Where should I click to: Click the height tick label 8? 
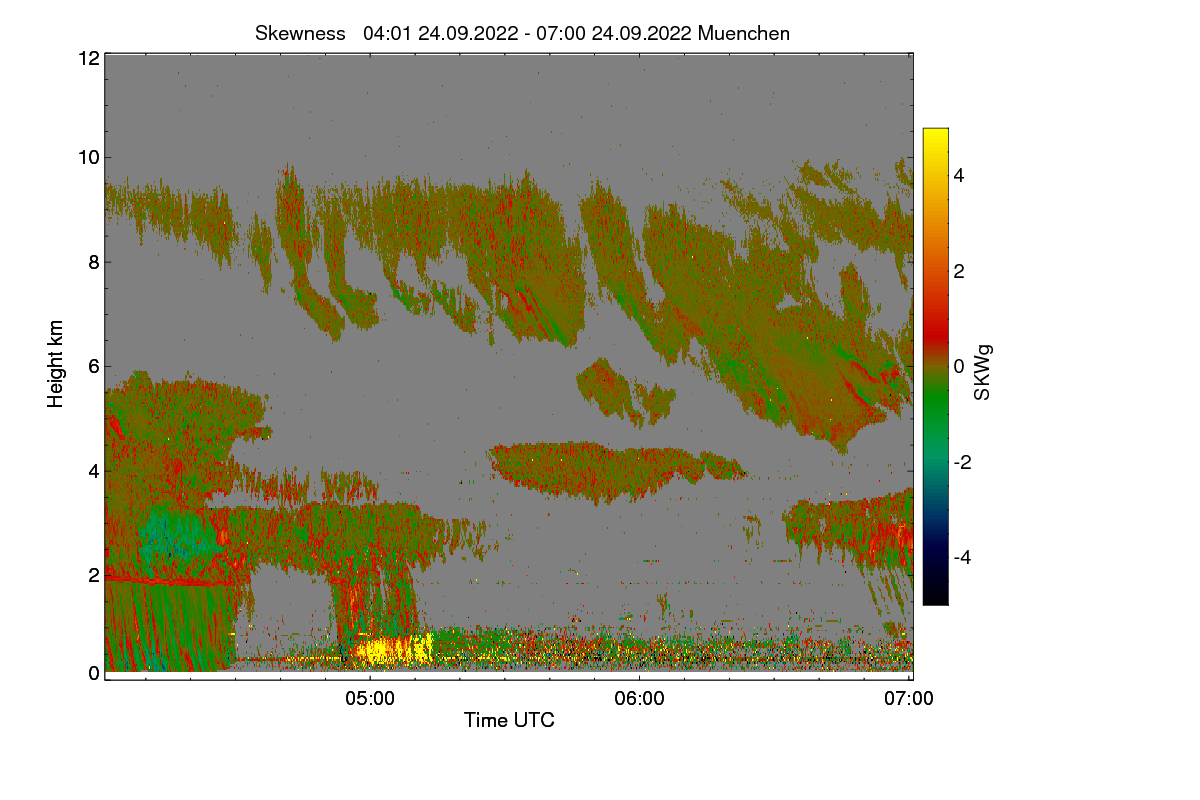click(93, 262)
